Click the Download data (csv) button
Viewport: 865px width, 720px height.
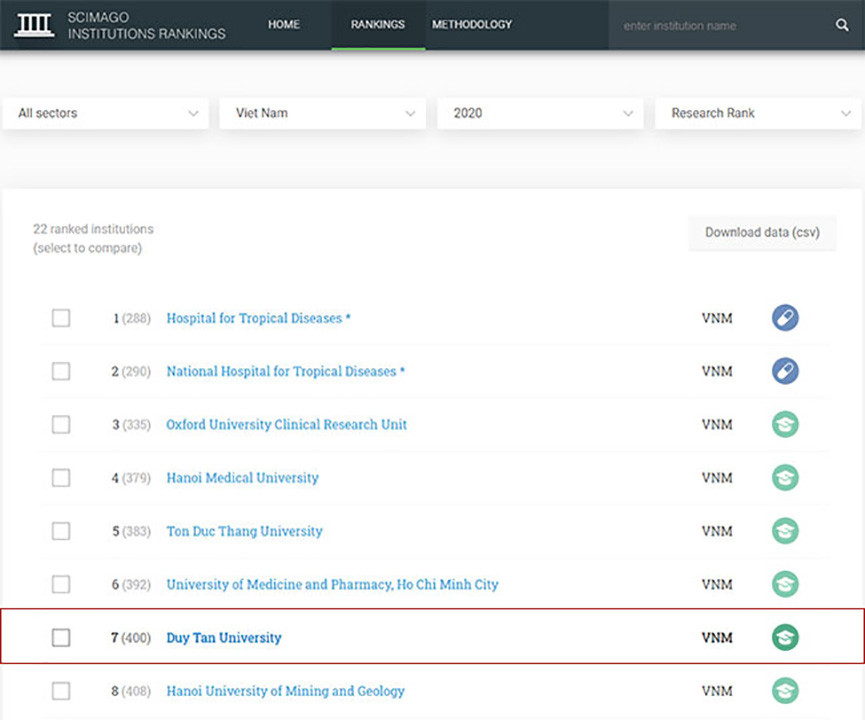(762, 232)
